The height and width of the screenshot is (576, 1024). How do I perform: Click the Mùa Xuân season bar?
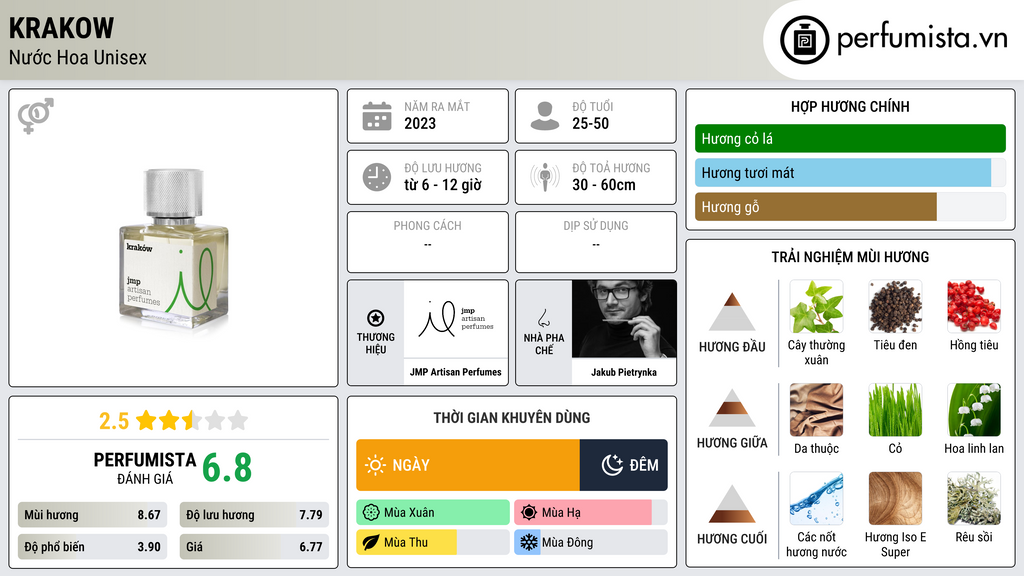click(433, 513)
